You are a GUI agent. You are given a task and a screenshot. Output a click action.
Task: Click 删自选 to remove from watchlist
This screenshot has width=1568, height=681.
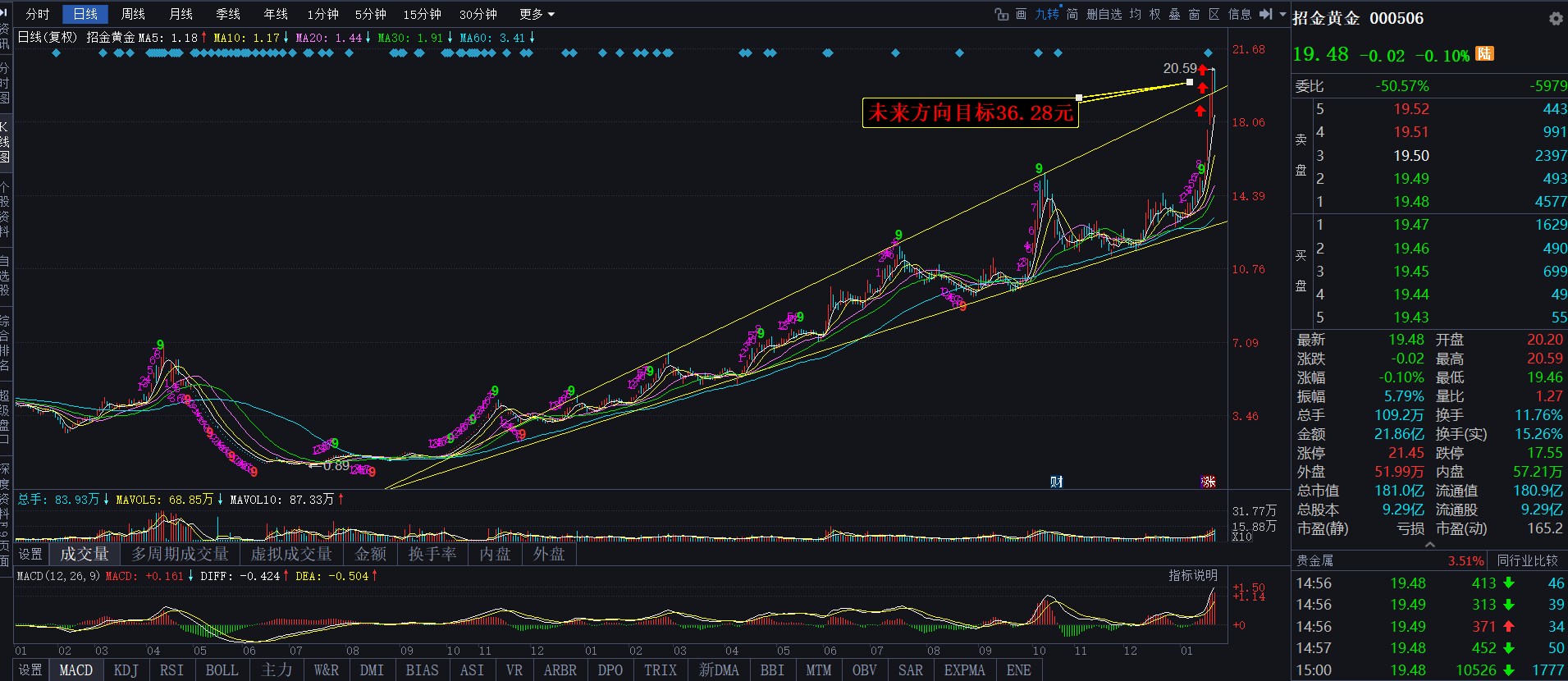point(1104,14)
